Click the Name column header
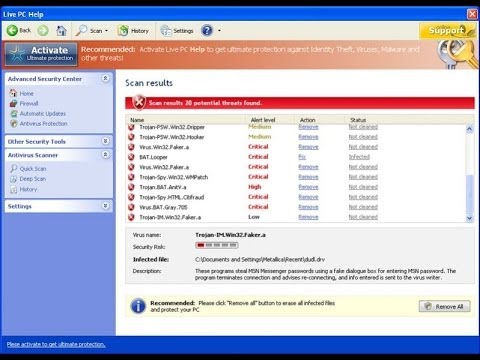This screenshot has height=360, width=480. [137, 120]
